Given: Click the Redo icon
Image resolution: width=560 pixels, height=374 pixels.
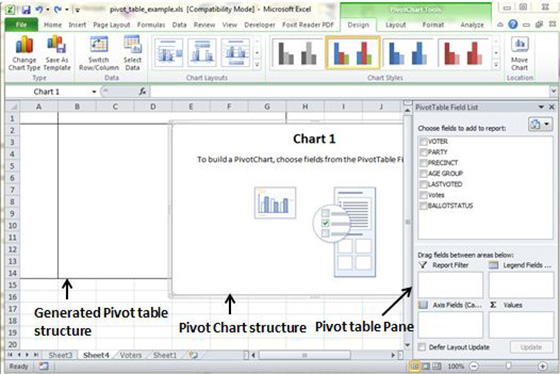Looking at the screenshot, I should 58,10.
